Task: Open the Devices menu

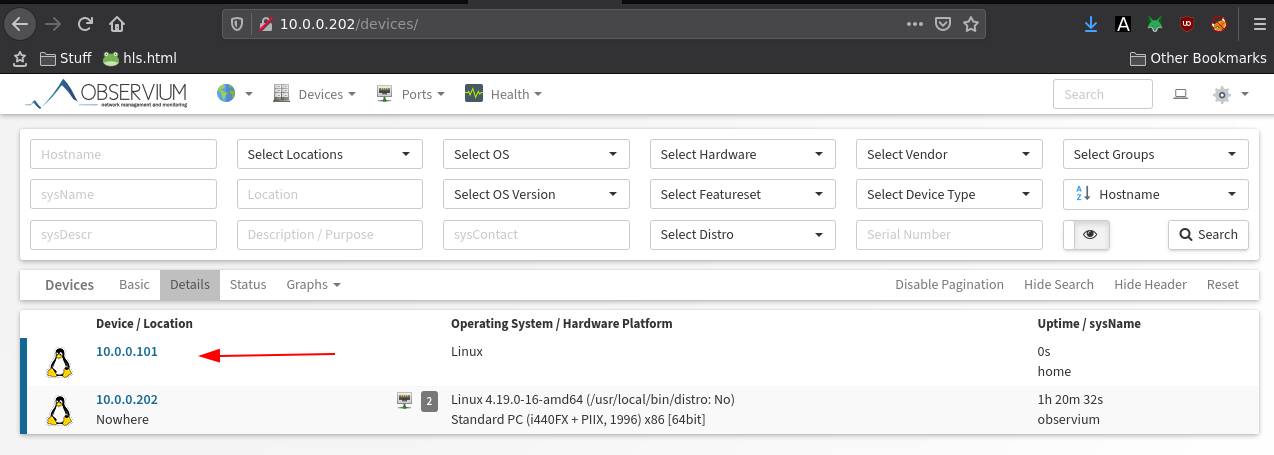Action: tap(314, 94)
